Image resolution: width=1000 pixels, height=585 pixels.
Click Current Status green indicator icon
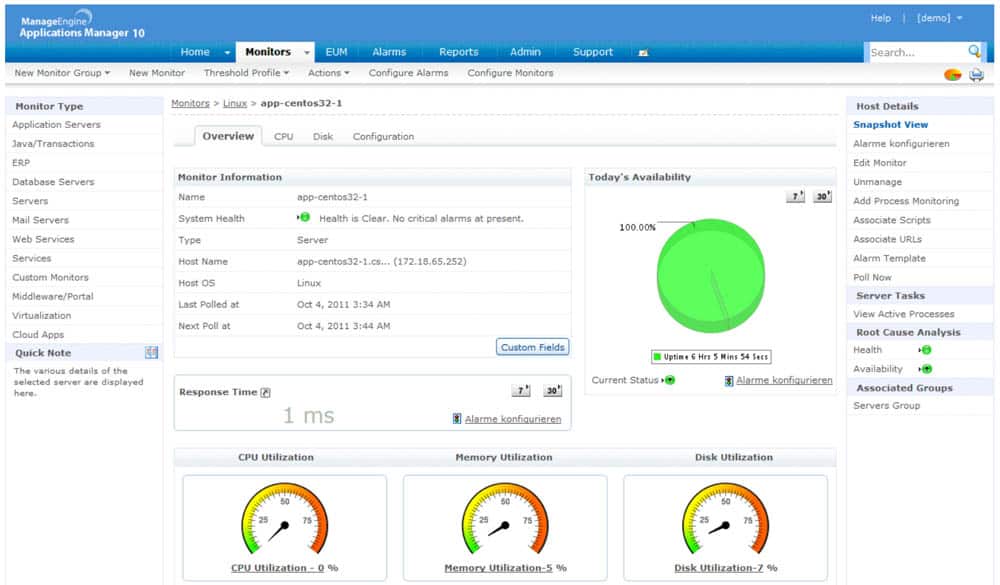point(669,380)
